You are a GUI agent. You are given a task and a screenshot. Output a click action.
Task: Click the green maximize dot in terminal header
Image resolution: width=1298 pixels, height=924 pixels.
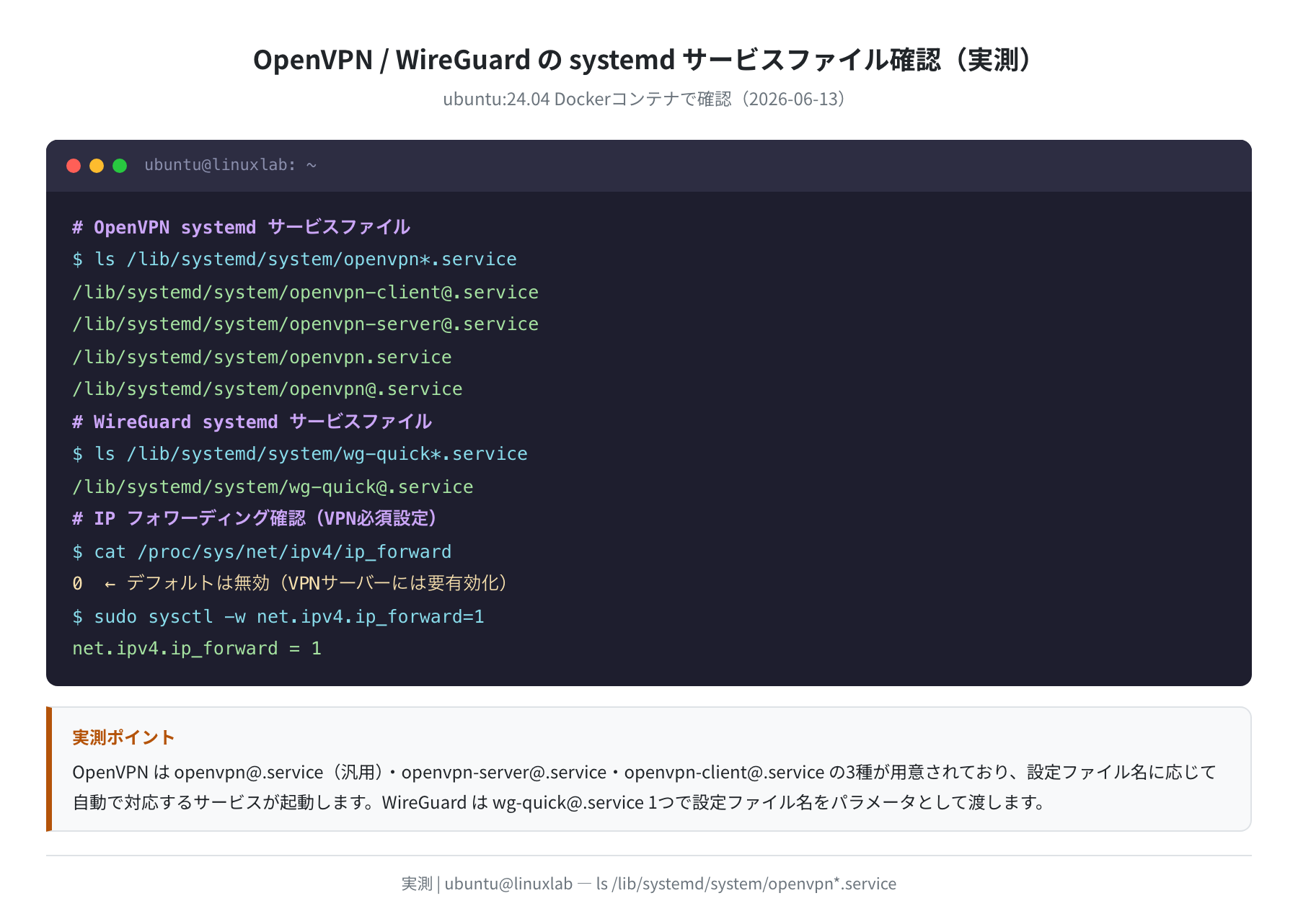[120, 166]
